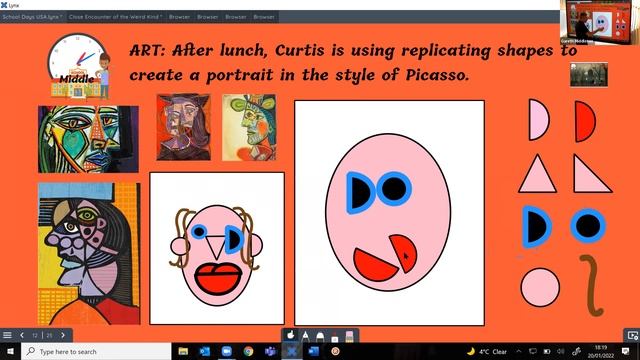This screenshot has width=640, height=360.
Task: Select the eraser tool in bottom toolbar
Action: tap(349, 336)
